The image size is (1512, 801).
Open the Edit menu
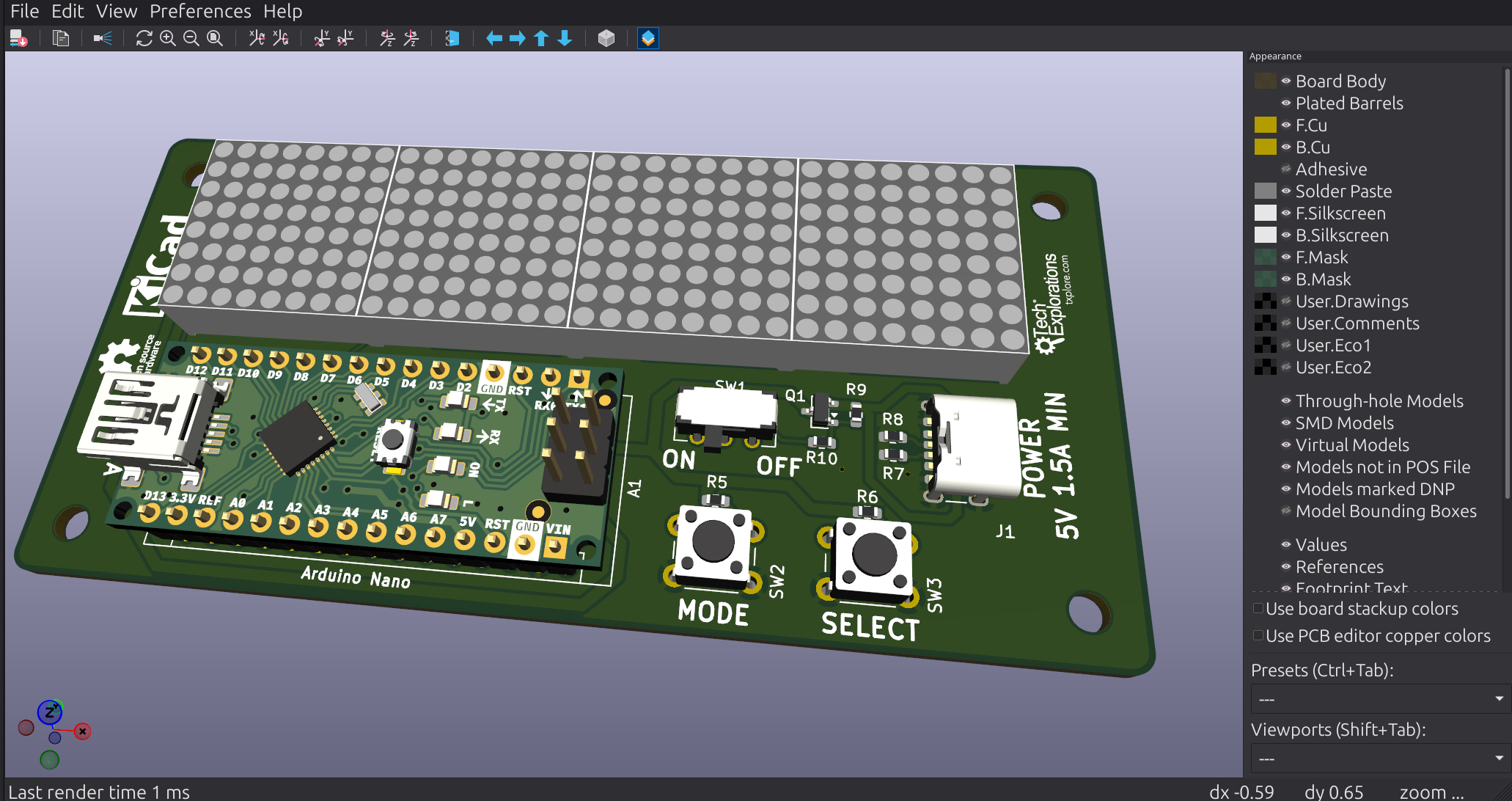(67, 11)
